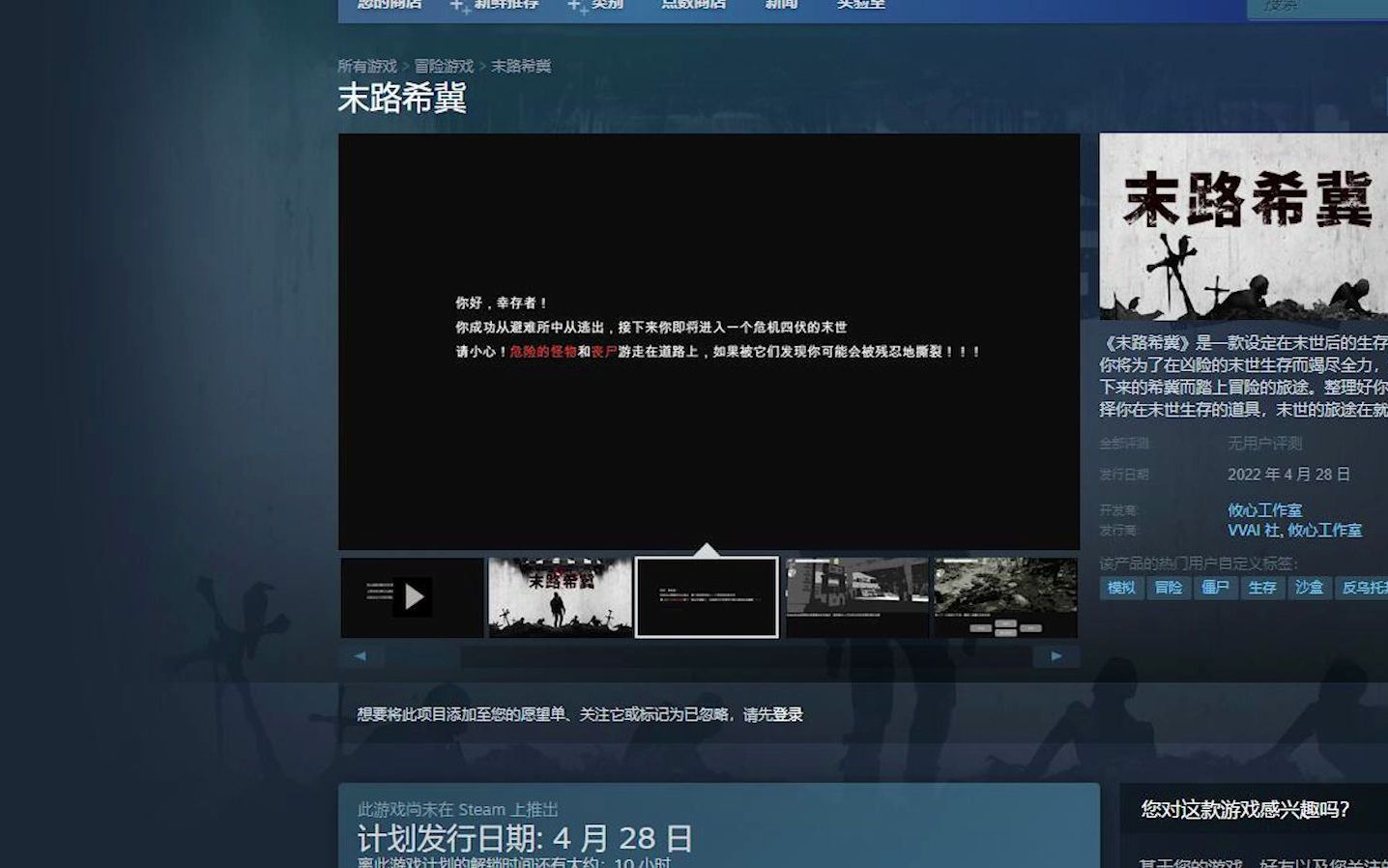Play the 末路希冀 game trailer video
This screenshot has height=868, width=1388.
pos(414,596)
